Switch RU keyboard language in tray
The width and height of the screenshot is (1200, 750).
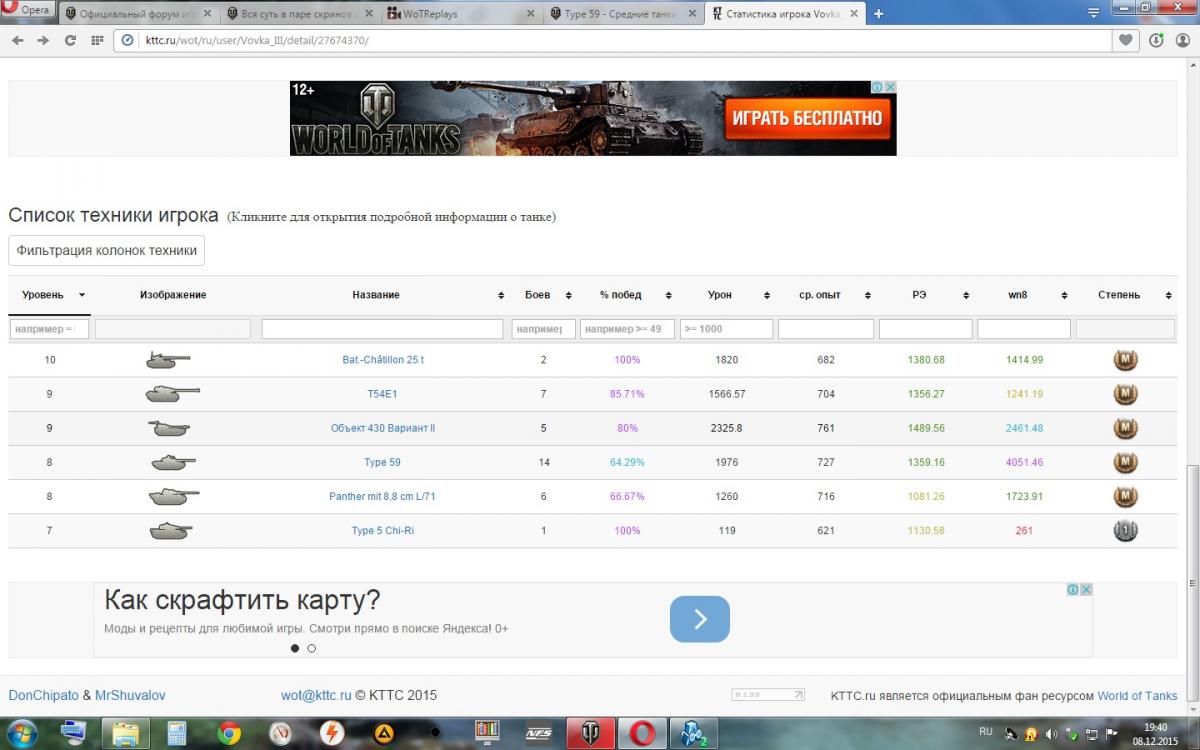[986, 731]
